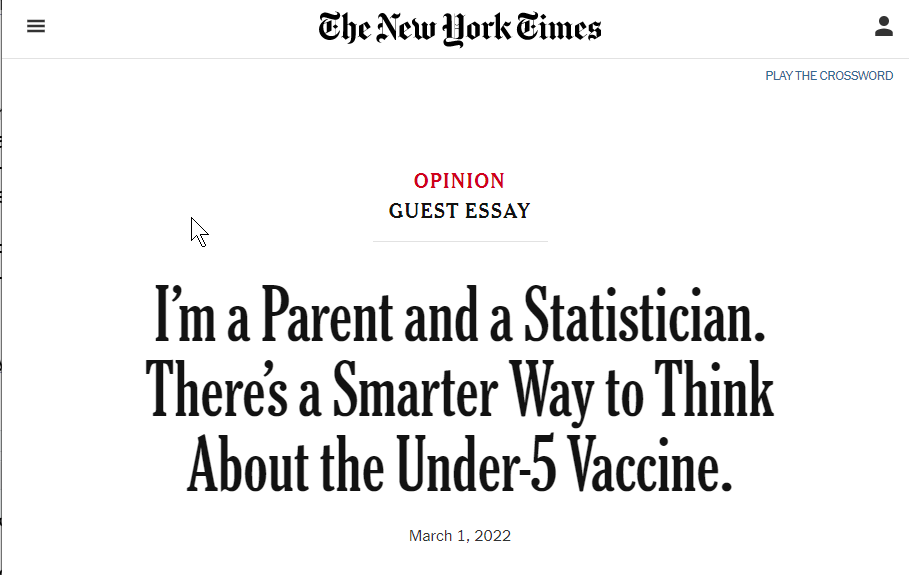Go to The New York Times homepage logo
The width and height of the screenshot is (909, 575).
pos(460,28)
